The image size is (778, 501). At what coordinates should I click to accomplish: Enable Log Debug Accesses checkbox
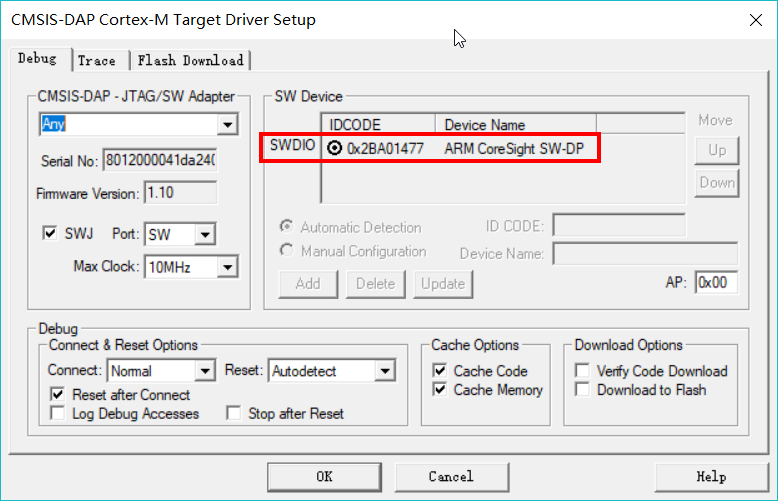pyautogui.click(x=58, y=413)
